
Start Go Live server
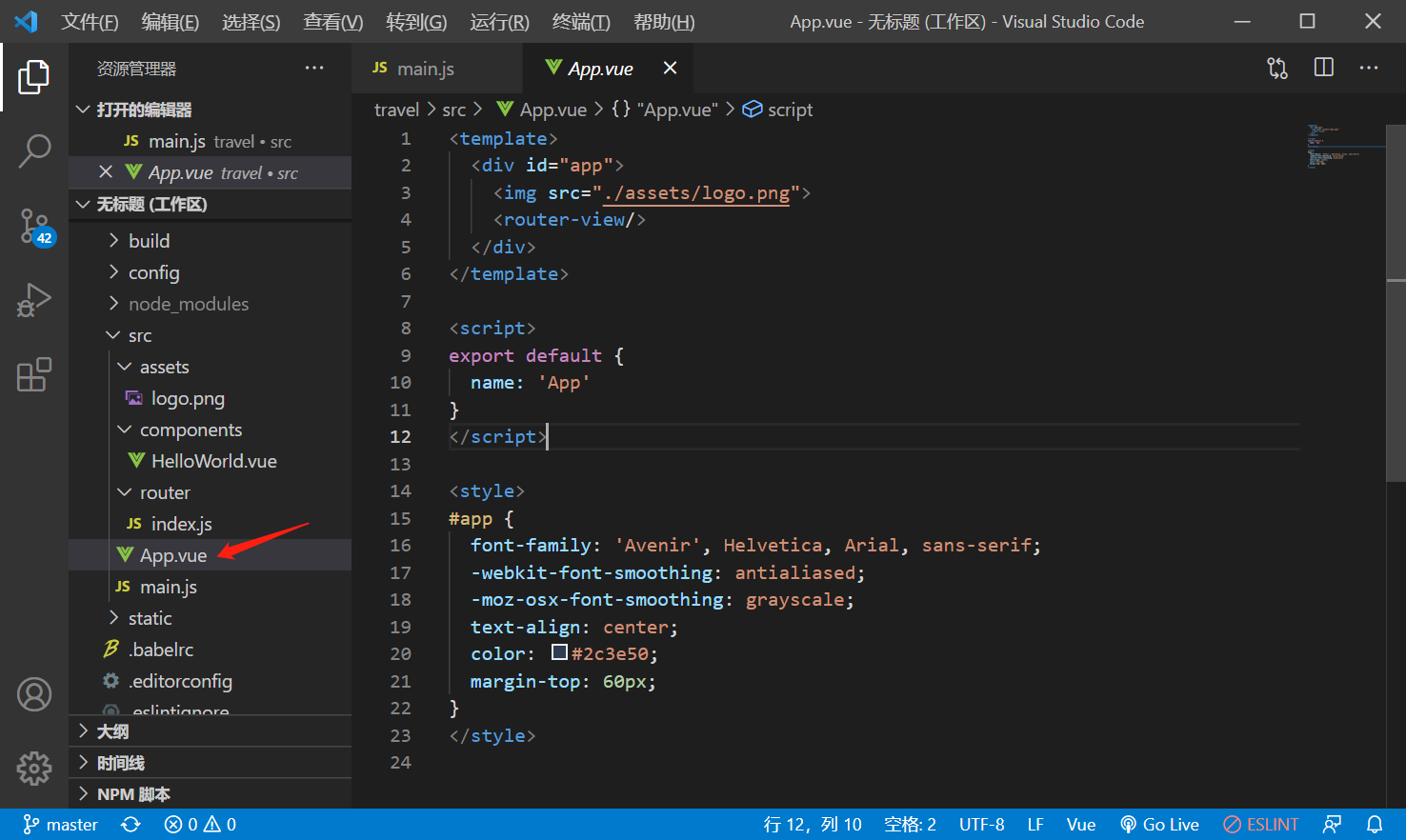pos(1159,825)
